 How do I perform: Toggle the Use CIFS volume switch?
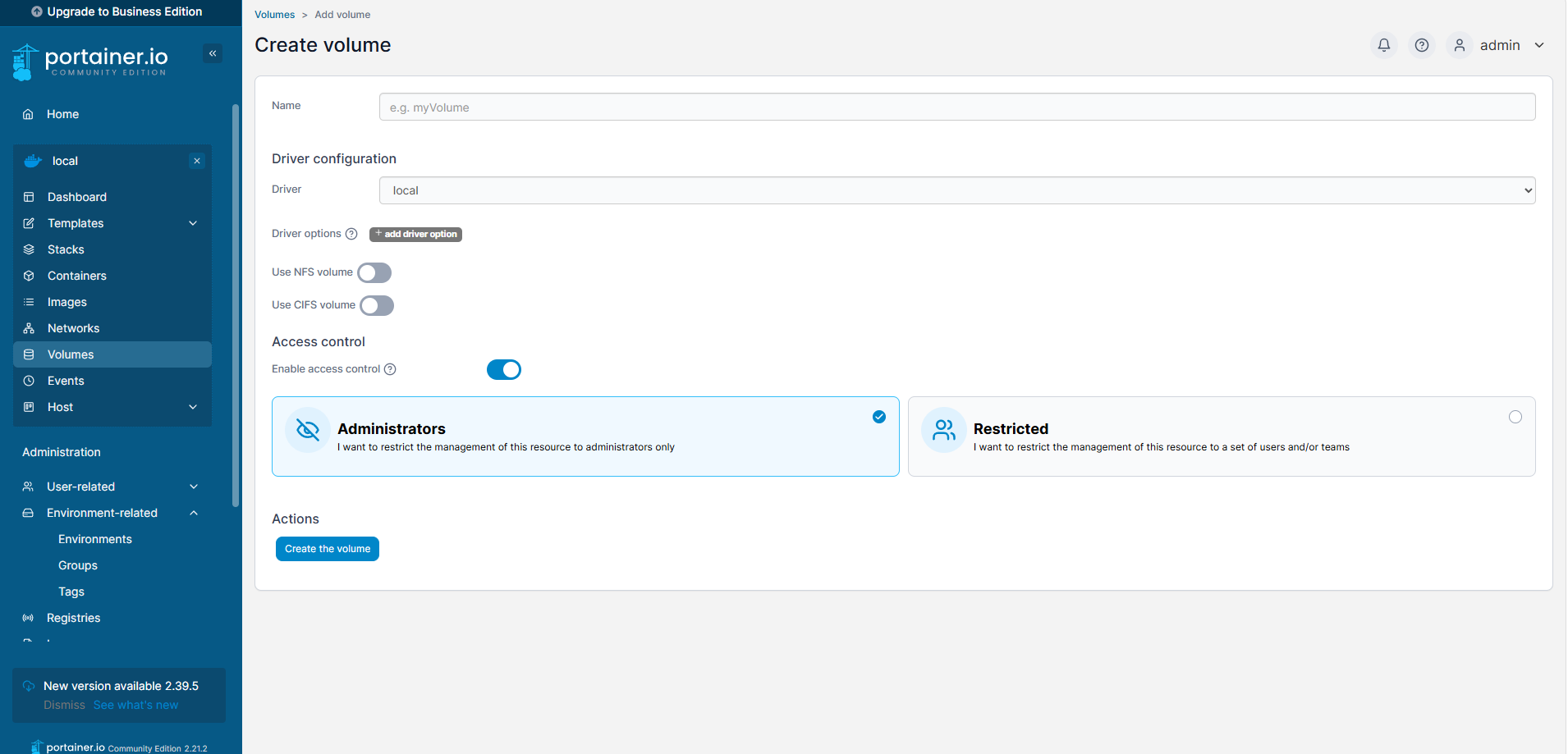(377, 305)
